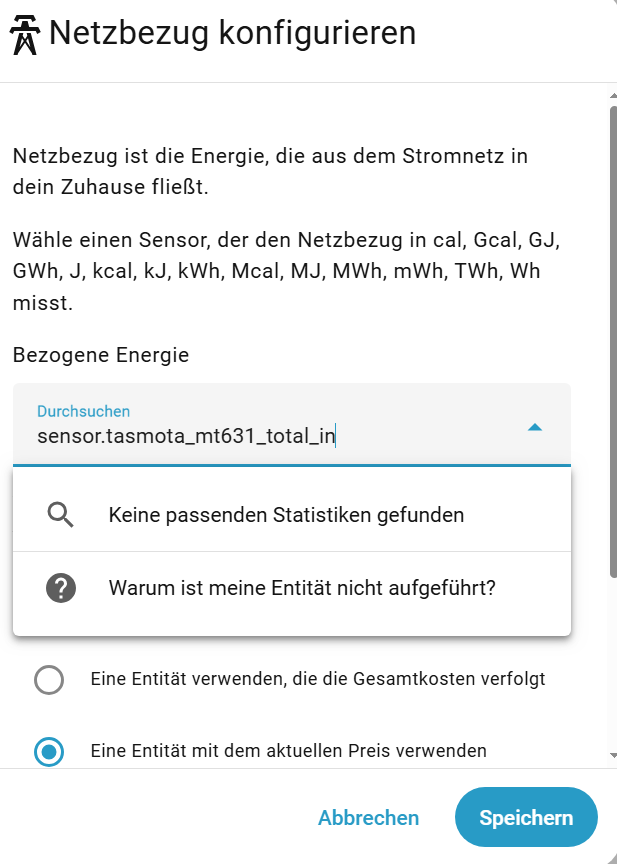
Task: Click the 'Durchsuchen' field label
Action: [84, 411]
